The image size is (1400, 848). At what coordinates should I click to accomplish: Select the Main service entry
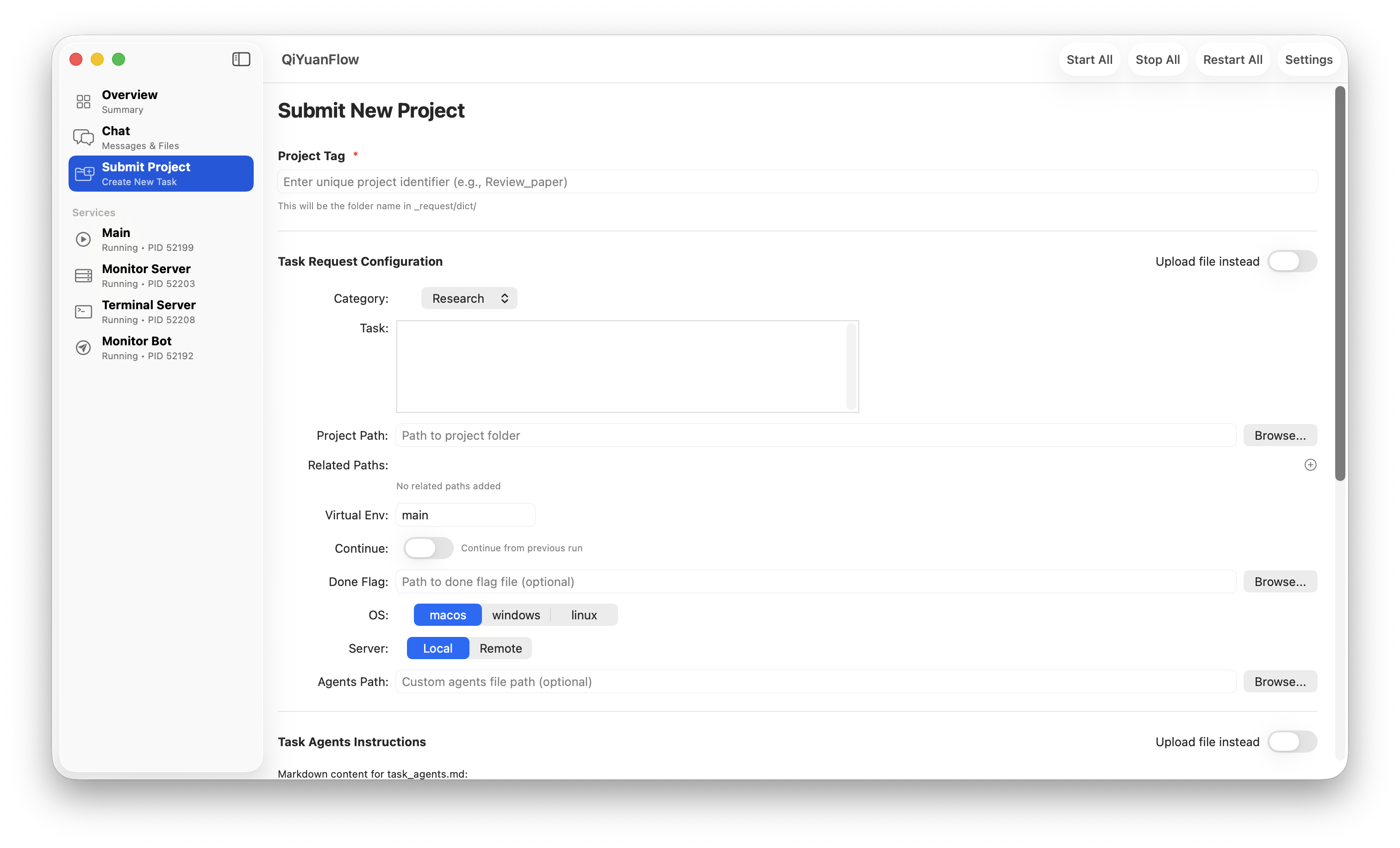(161, 239)
